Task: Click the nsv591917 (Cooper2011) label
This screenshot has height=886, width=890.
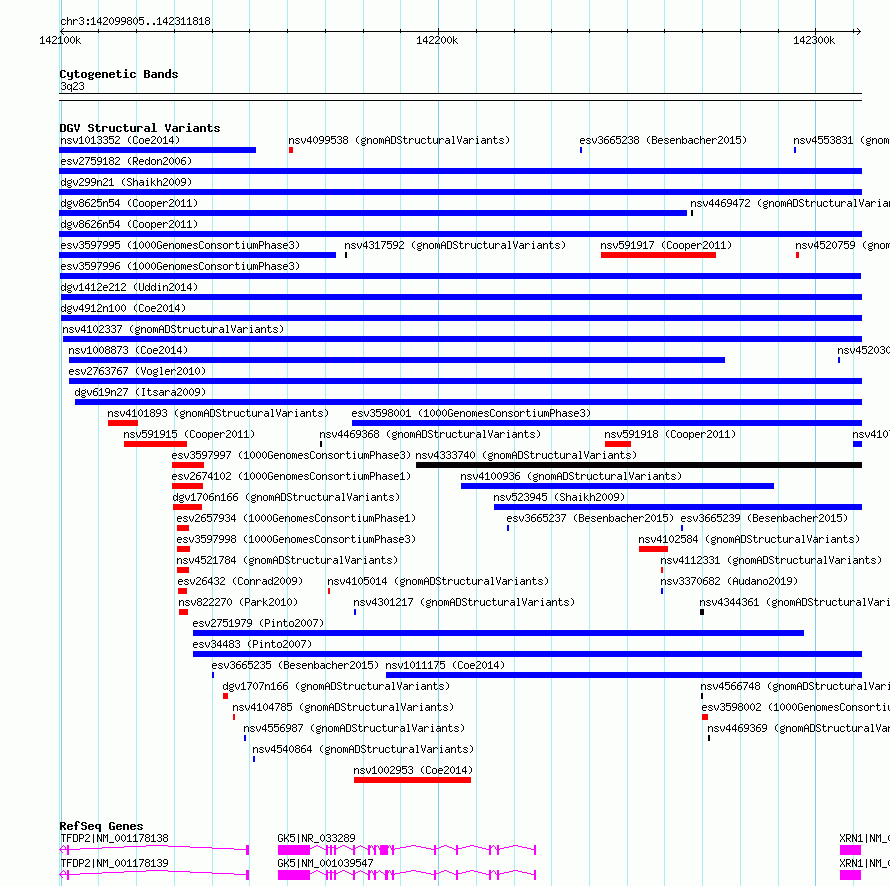Action: [x=666, y=245]
